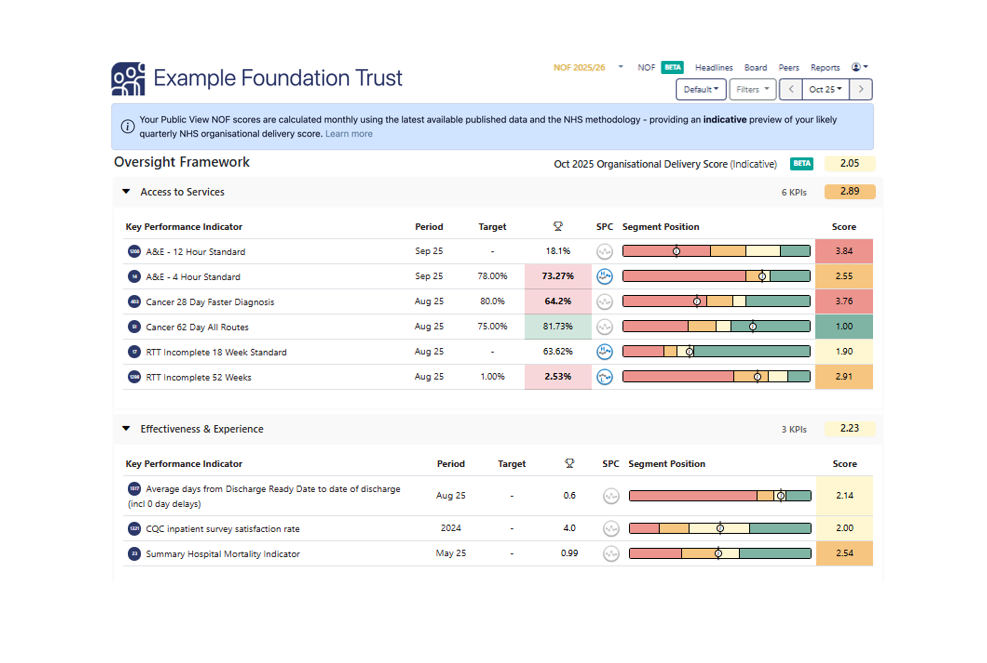987x663 pixels.
Task: Collapse the Access to Services section
Action: point(126,192)
